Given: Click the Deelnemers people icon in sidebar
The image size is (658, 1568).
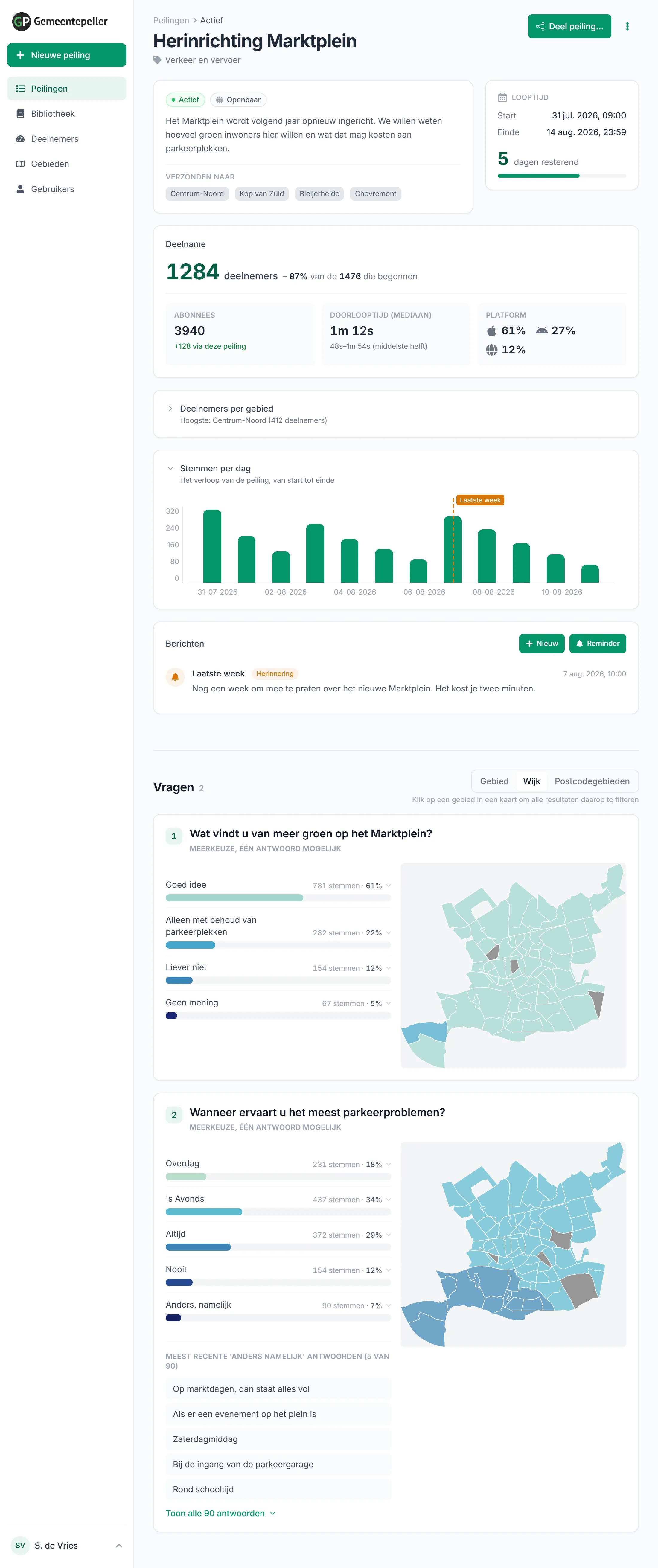Looking at the screenshot, I should pyautogui.click(x=20, y=139).
